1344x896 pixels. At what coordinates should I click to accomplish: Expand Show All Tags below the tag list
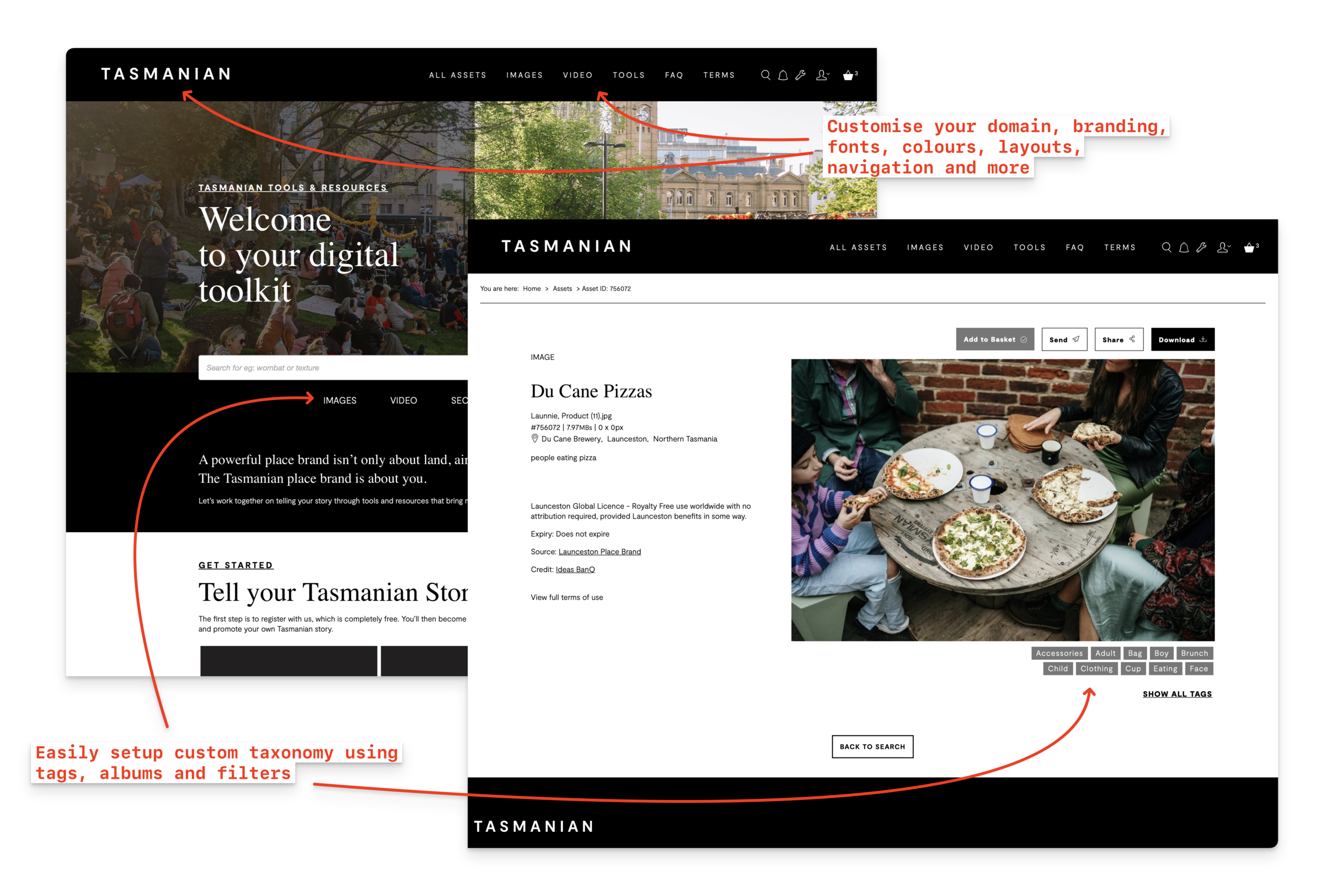click(1178, 694)
